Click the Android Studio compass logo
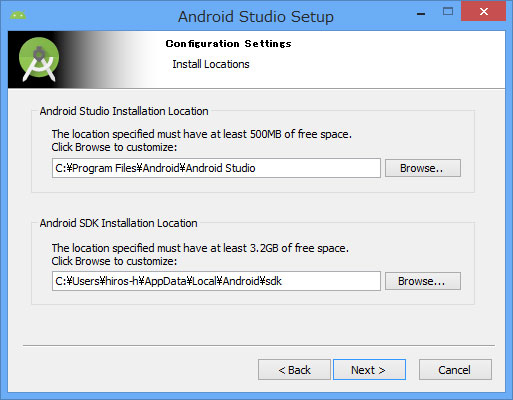Image resolution: width=513 pixels, height=400 pixels. (x=39, y=59)
